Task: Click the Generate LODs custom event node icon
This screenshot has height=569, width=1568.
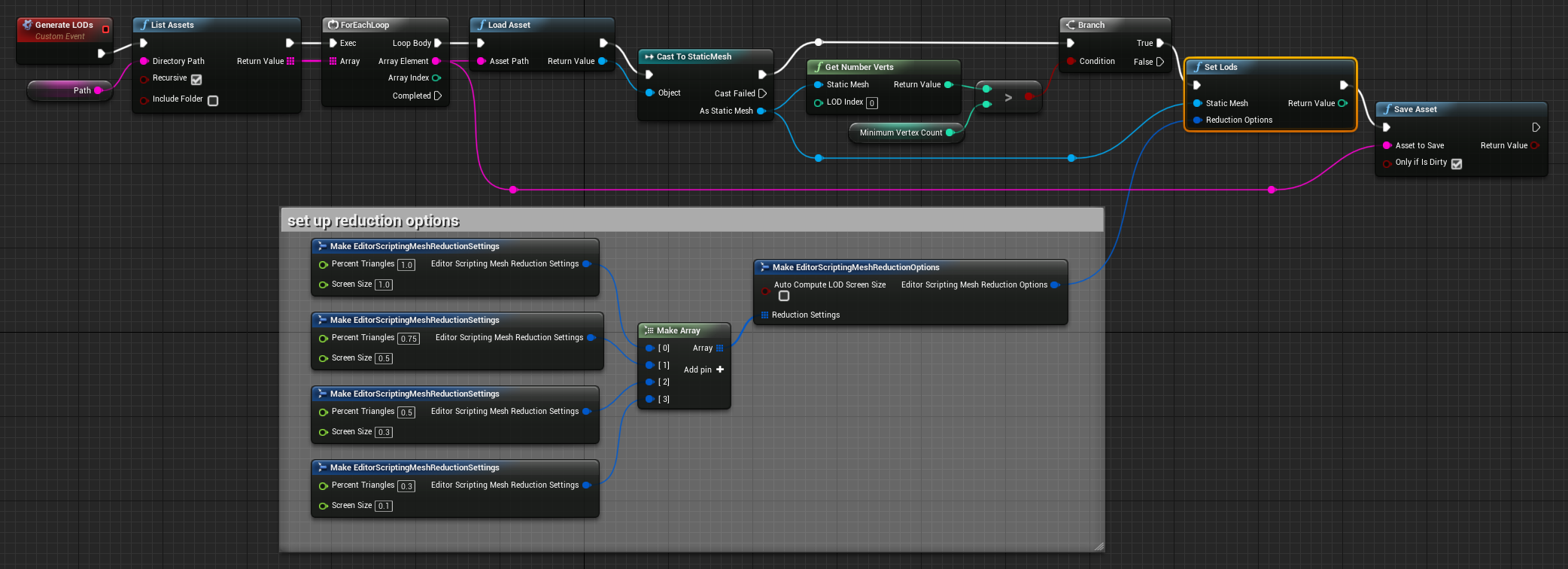Action: click(27, 25)
